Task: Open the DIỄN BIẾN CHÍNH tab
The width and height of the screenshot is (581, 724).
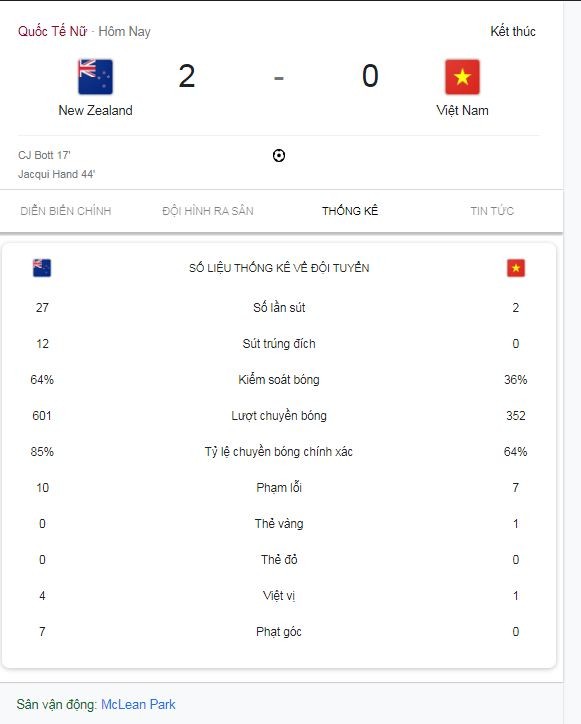Action: tap(66, 211)
